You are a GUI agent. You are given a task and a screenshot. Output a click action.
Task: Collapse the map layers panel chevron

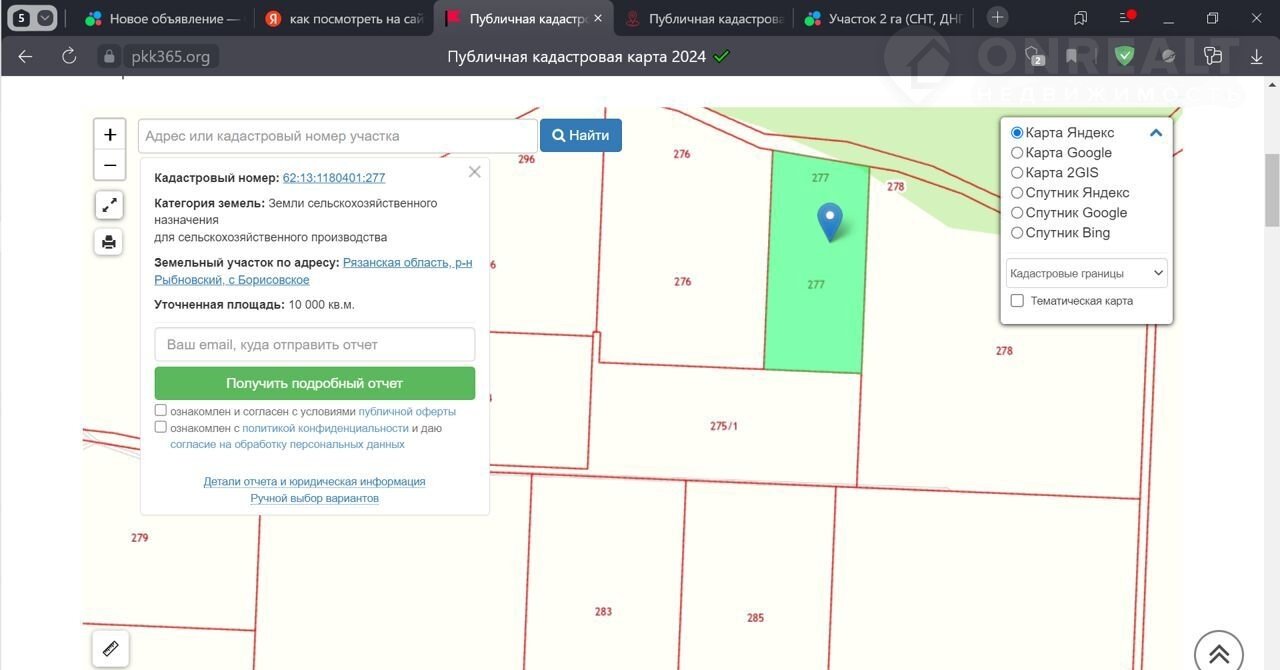pyautogui.click(x=1156, y=133)
